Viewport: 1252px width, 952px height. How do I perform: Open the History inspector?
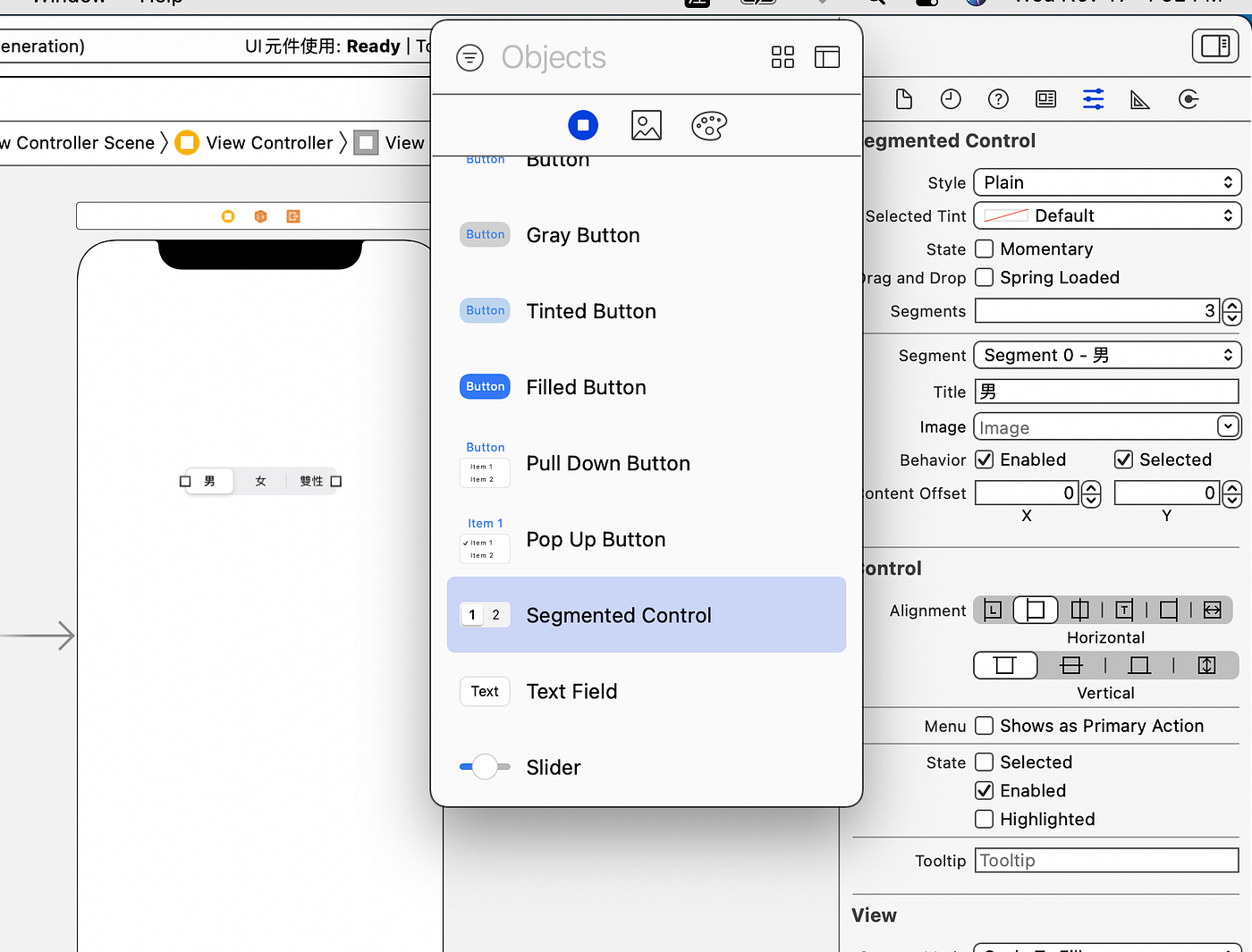[x=951, y=99]
